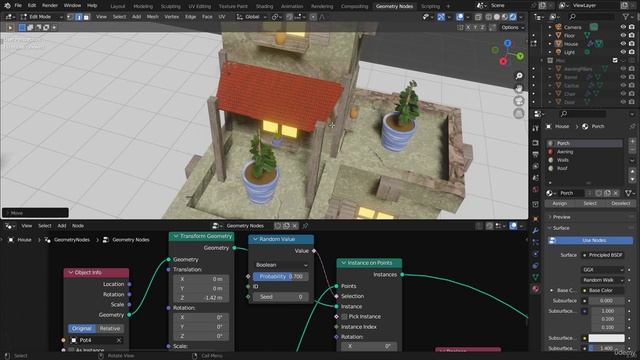Click the Principled BSDF surface button
Screen dimensions: 640x360
[603, 255]
